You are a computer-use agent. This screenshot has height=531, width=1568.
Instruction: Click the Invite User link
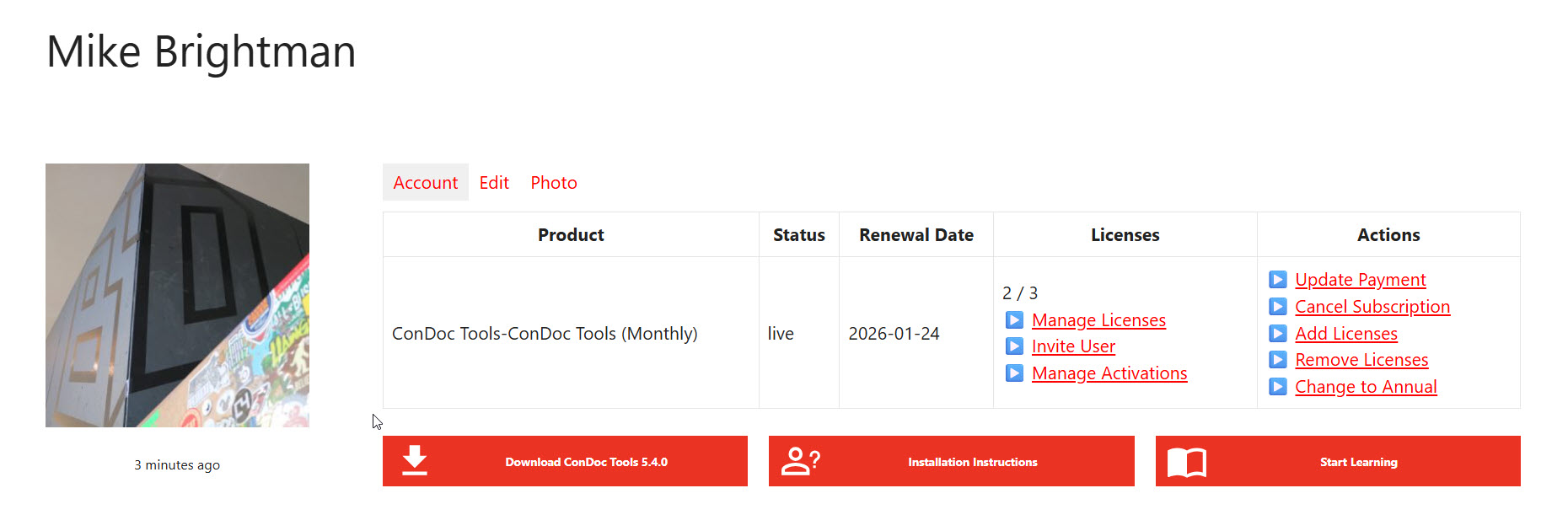click(x=1073, y=346)
